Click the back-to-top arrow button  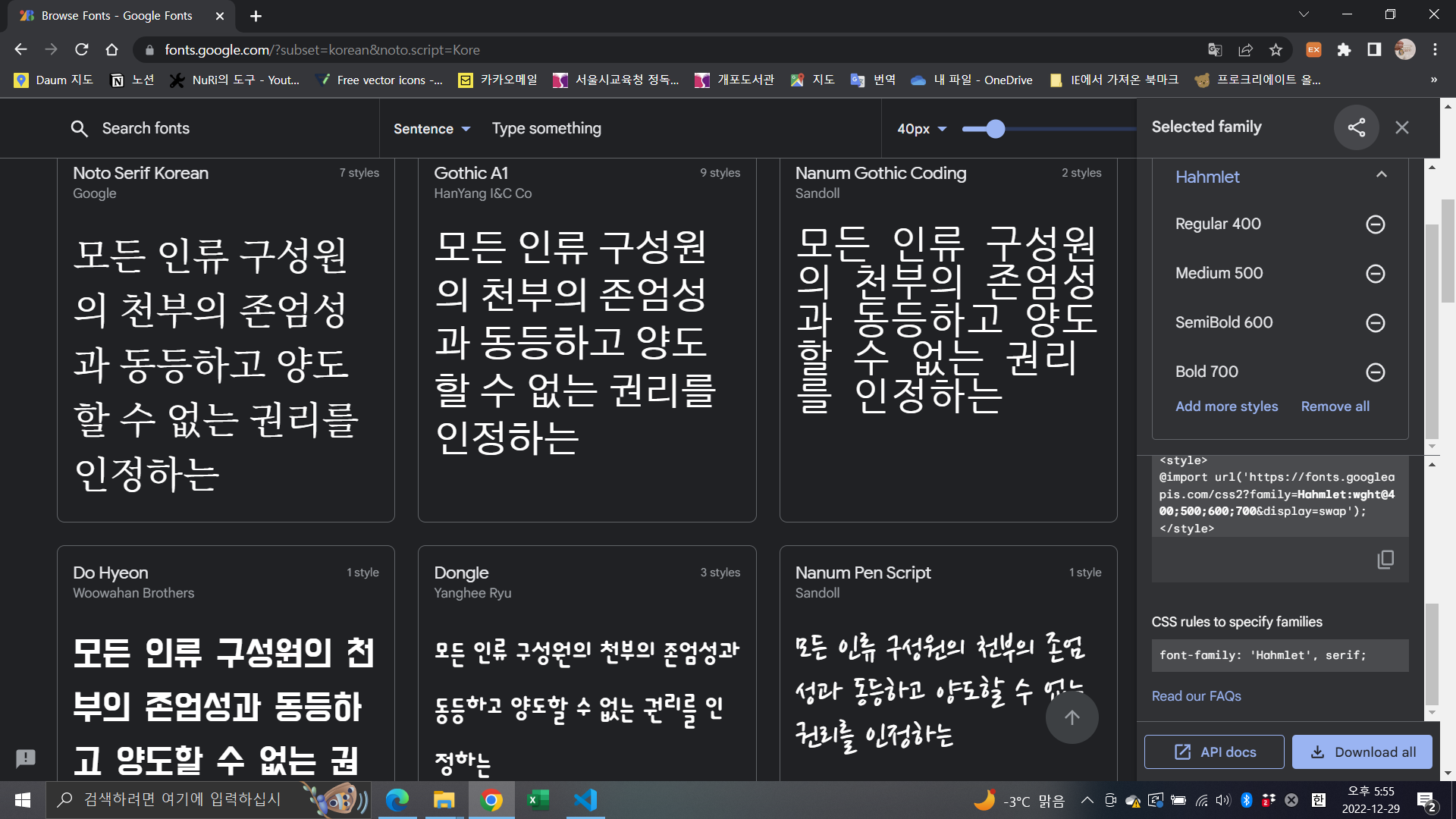(x=1072, y=717)
